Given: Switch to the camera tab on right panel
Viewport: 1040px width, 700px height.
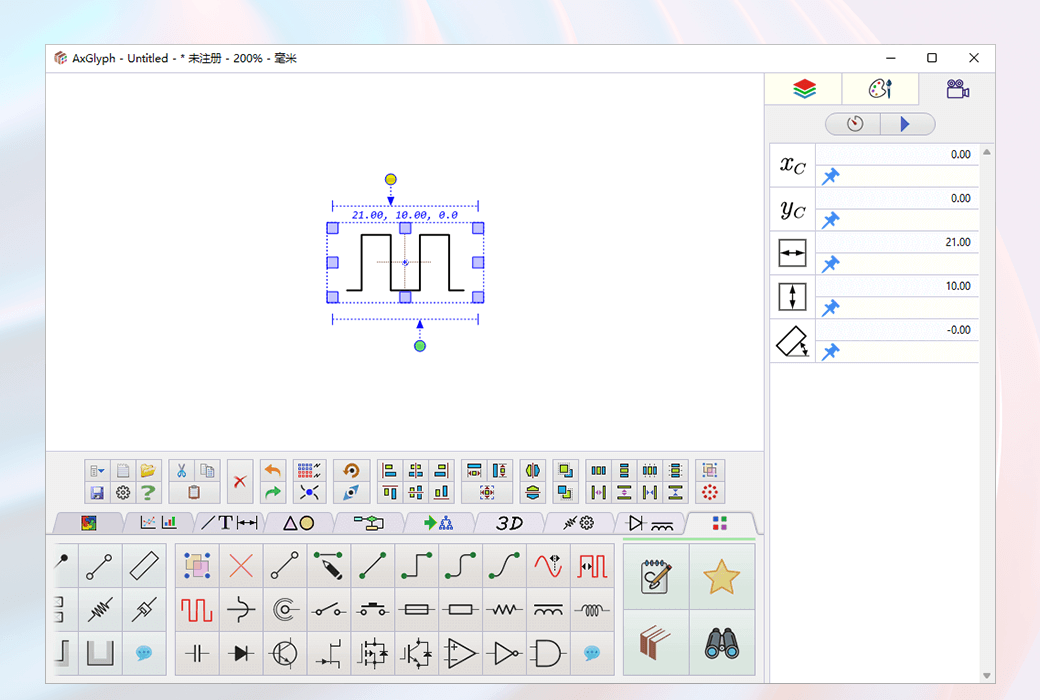Looking at the screenshot, I should pos(957,89).
